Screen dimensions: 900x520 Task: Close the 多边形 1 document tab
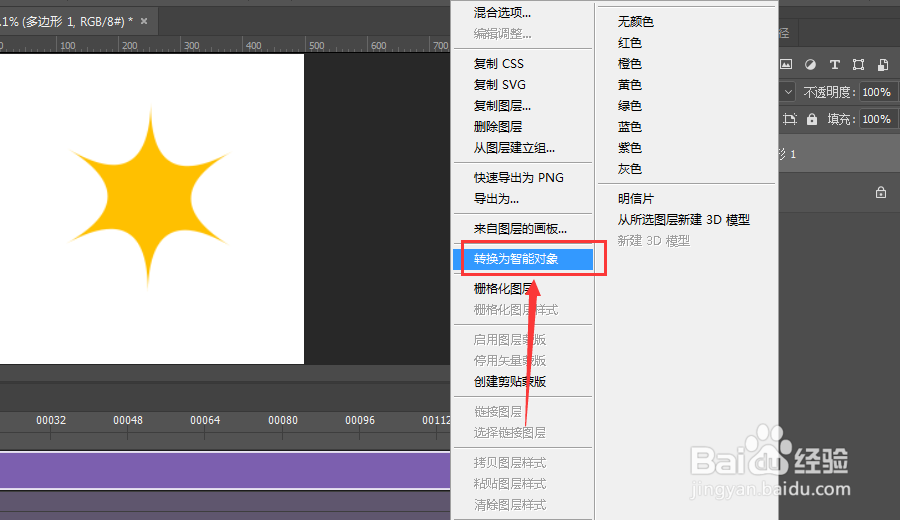pyautogui.click(x=144, y=21)
